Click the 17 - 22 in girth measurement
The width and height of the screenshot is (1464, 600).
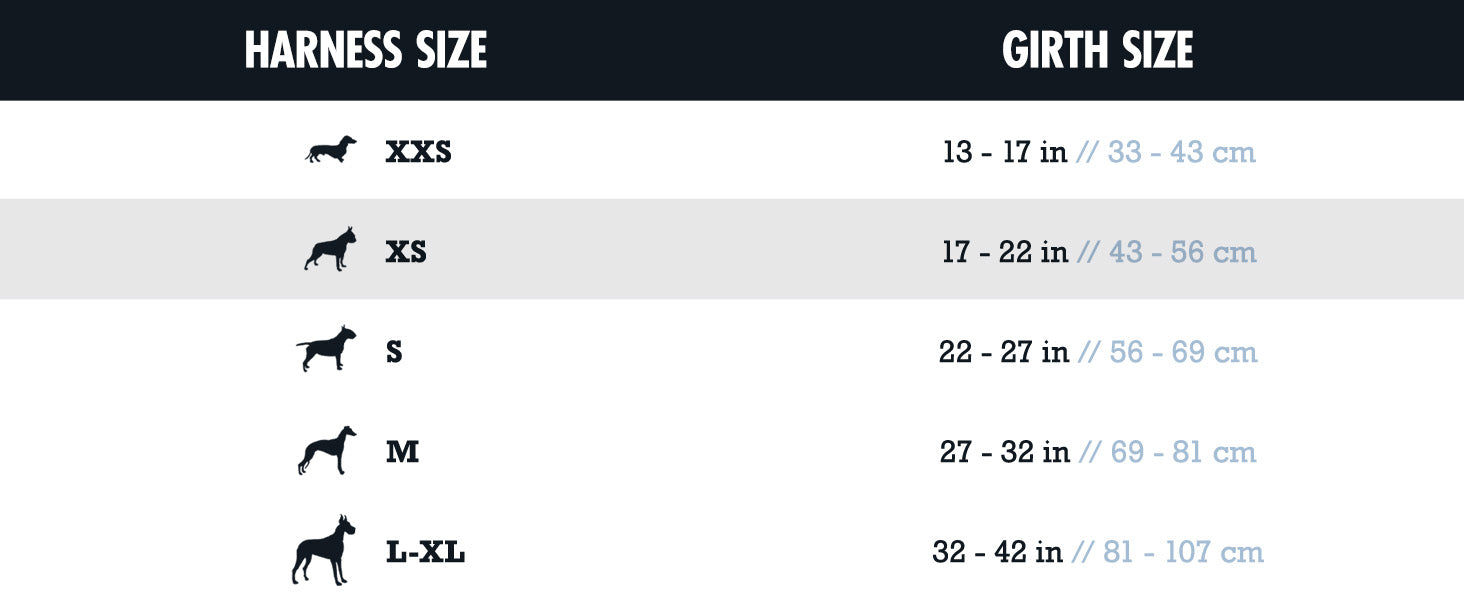(x=1005, y=252)
